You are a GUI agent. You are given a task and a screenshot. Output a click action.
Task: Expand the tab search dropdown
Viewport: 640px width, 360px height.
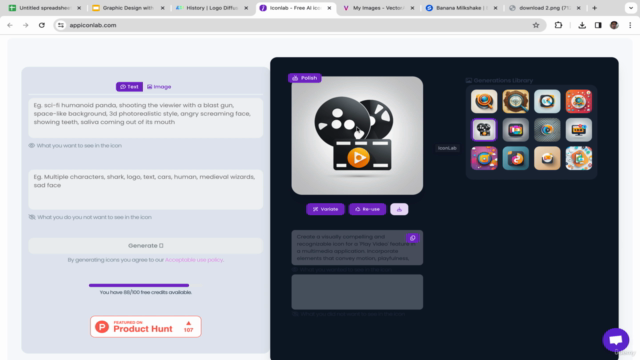(x=631, y=8)
